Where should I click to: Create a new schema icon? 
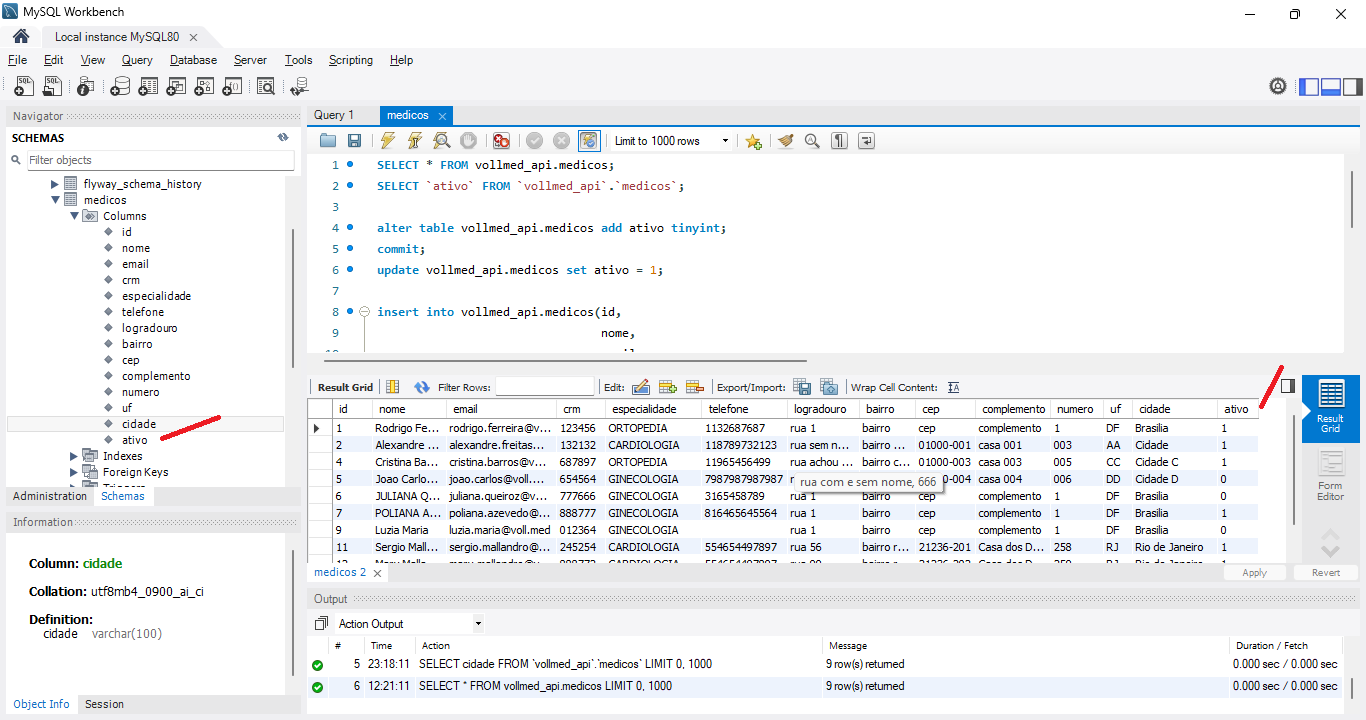pyautogui.click(x=120, y=87)
